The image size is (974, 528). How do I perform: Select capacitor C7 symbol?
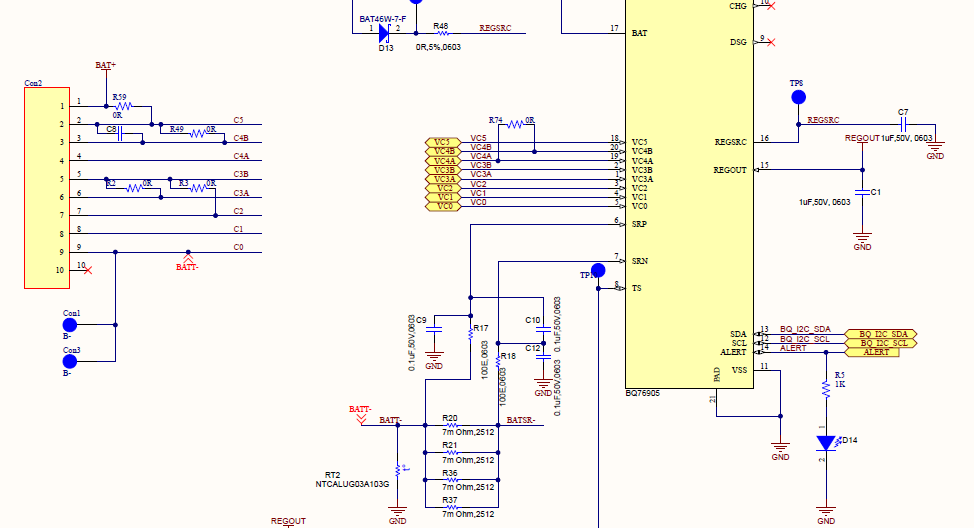click(x=903, y=124)
